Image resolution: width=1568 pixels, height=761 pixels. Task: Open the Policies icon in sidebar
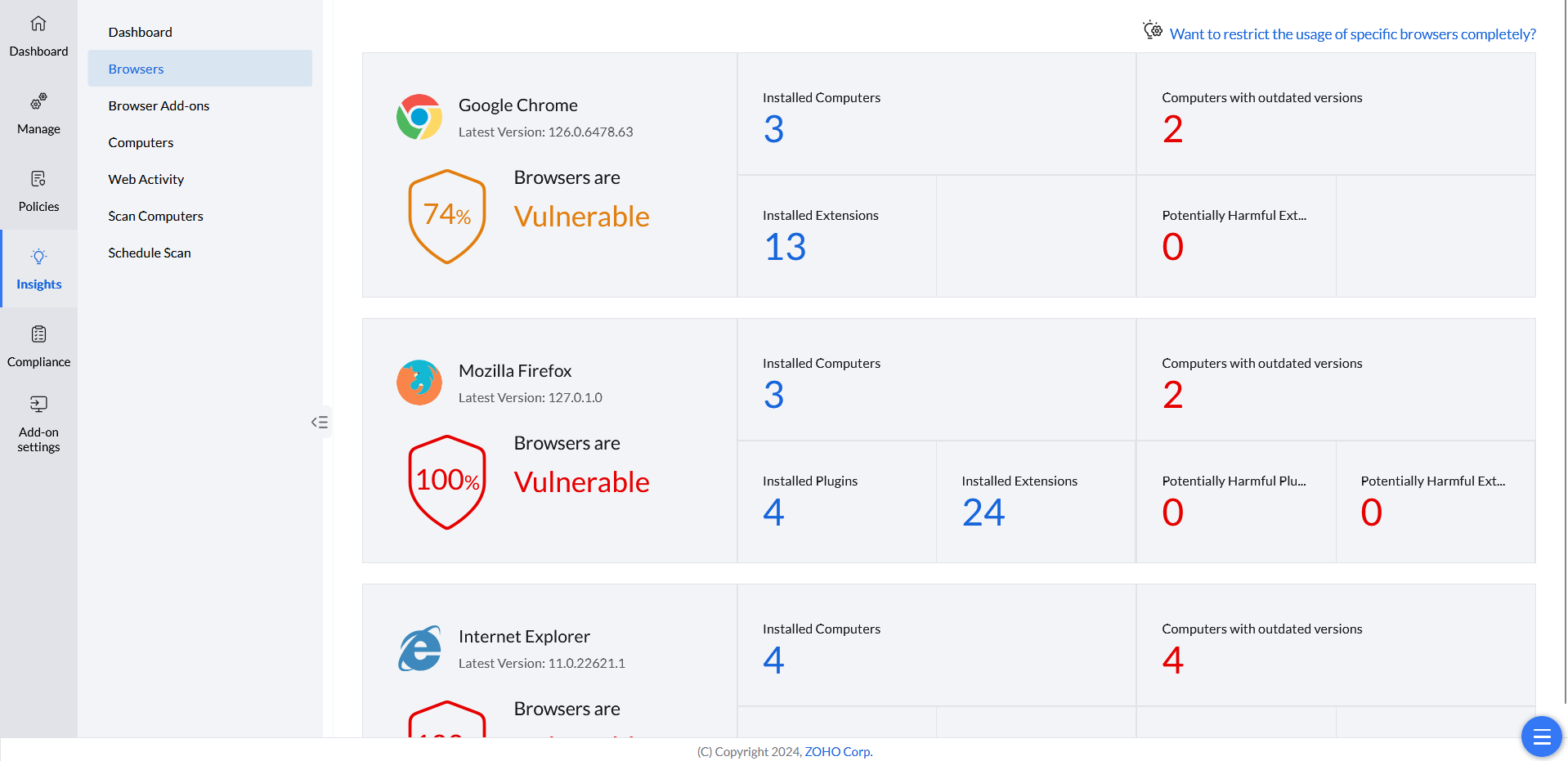pyautogui.click(x=38, y=179)
